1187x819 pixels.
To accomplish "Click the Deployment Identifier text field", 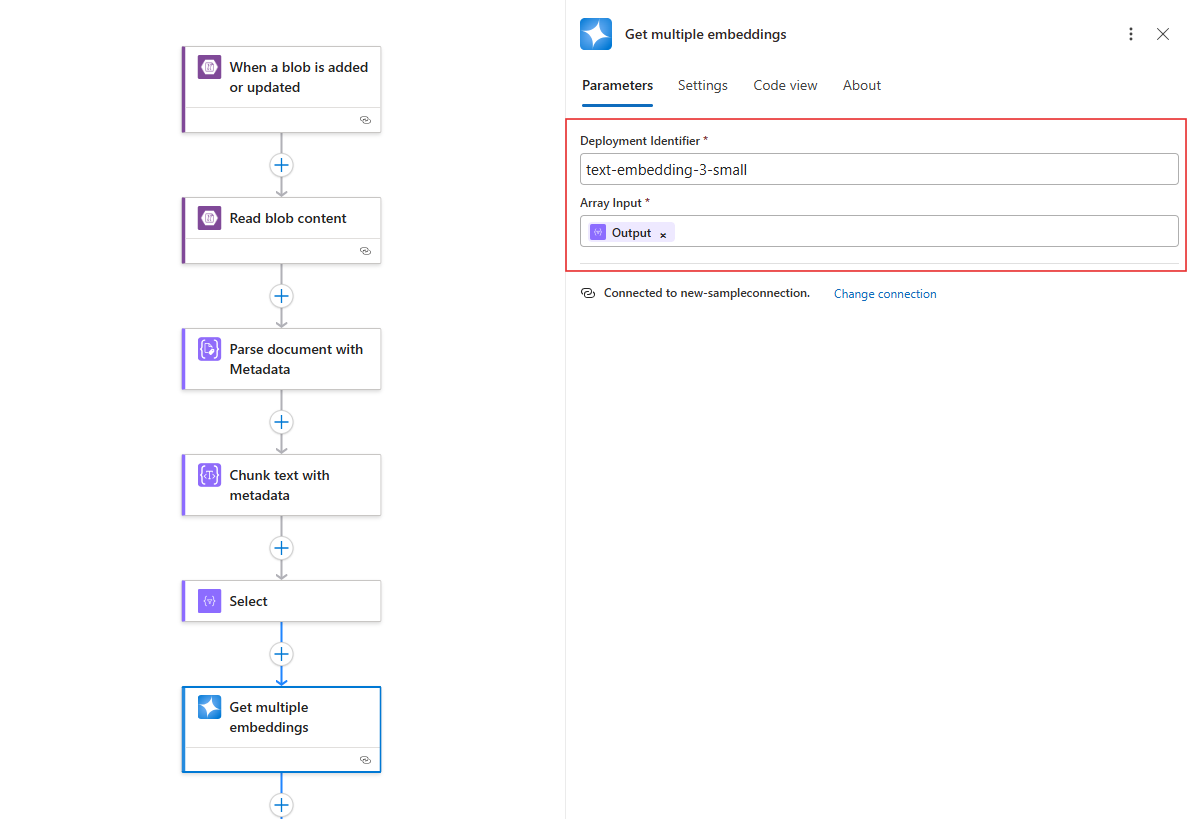I will click(878, 169).
